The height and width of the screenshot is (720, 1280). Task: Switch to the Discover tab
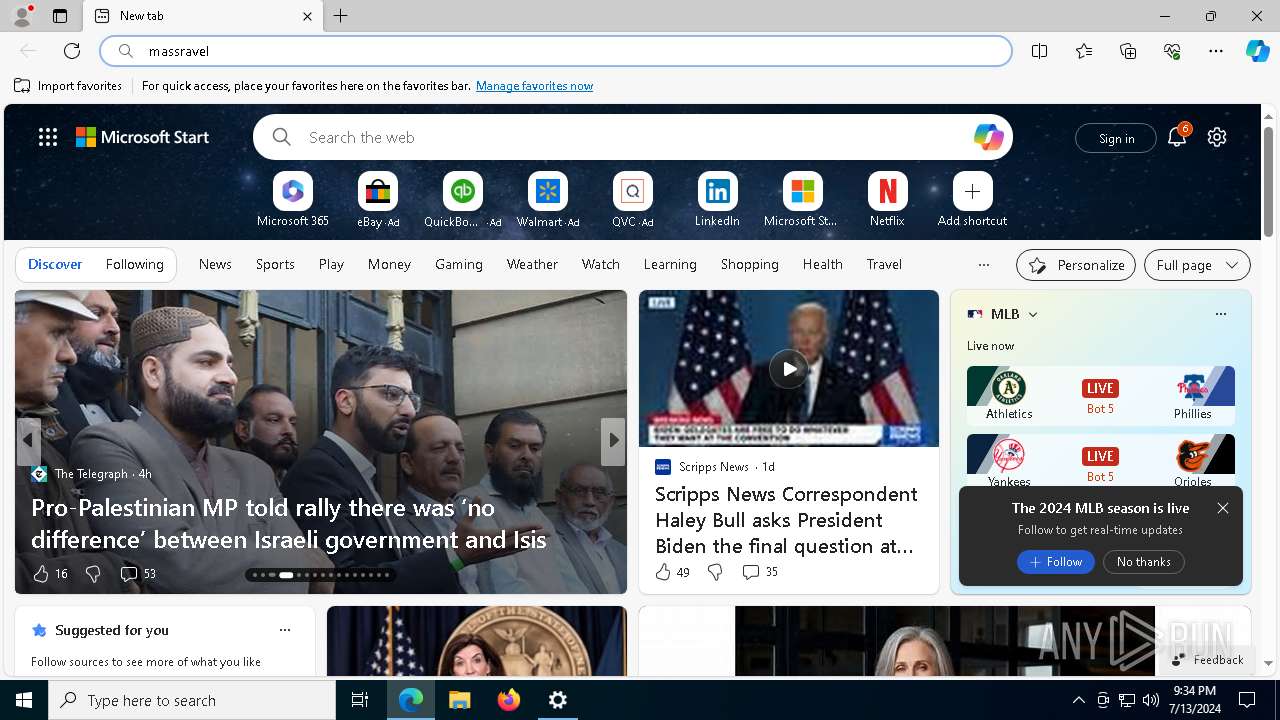[55, 264]
